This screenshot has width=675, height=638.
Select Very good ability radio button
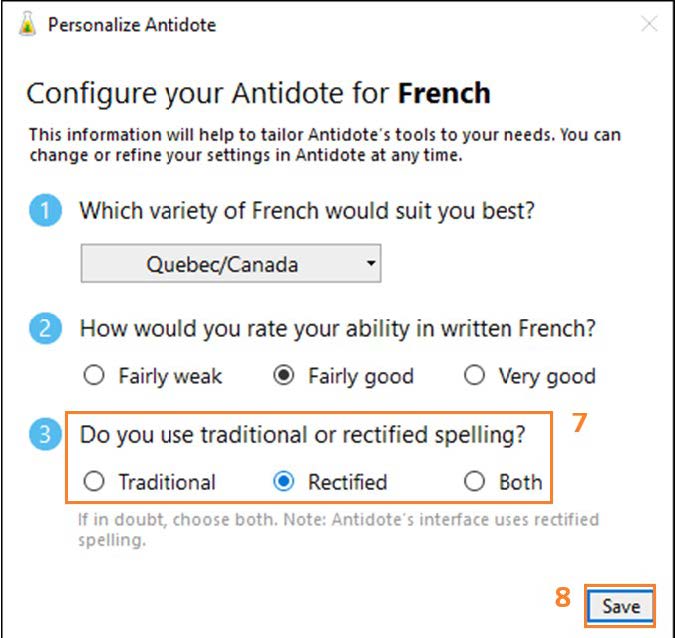click(475, 376)
